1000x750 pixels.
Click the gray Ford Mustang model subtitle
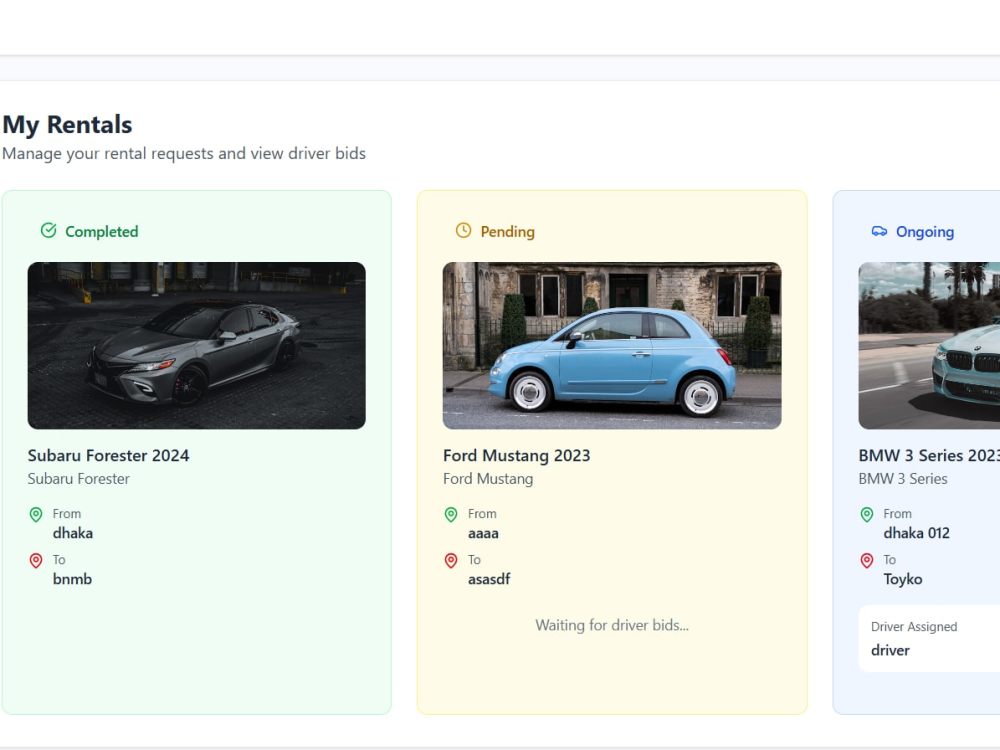(488, 479)
